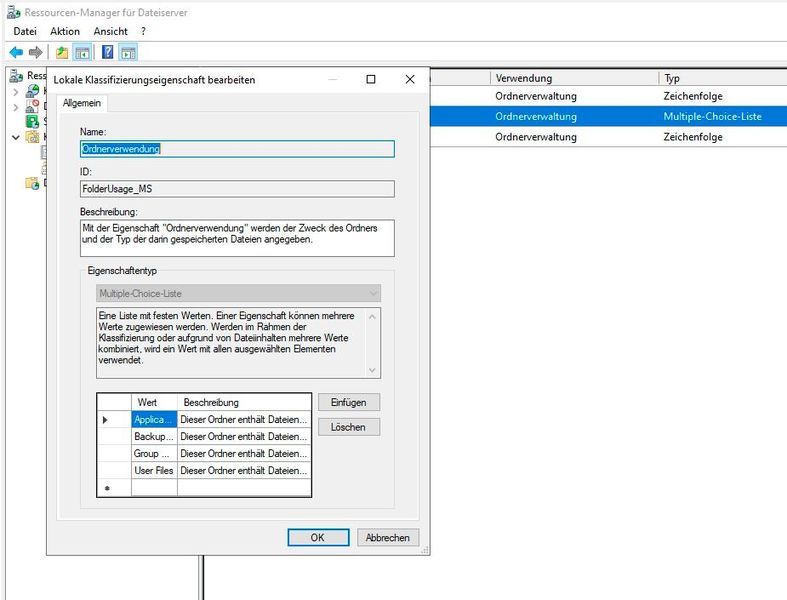
Task: Expand the first collapsed tree node
Action: click(16, 92)
